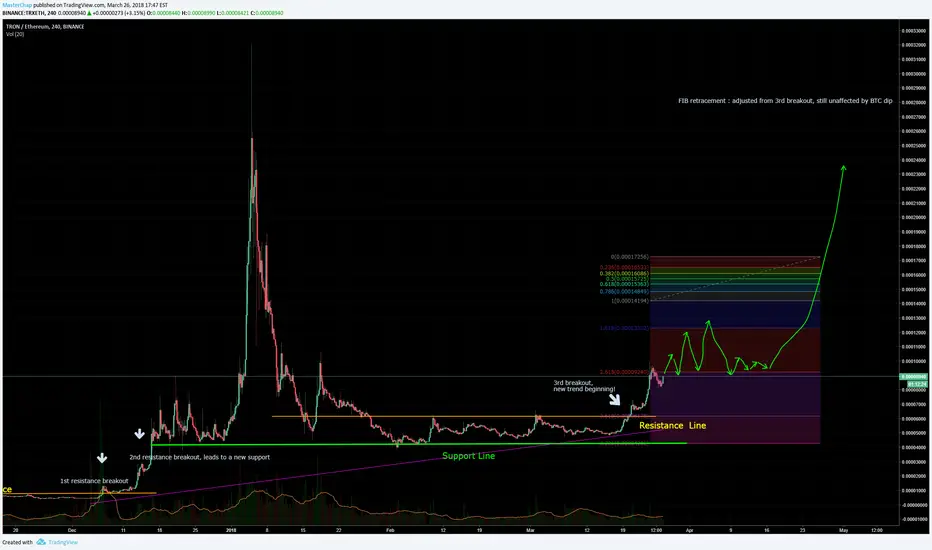The width and height of the screenshot is (932, 550).
Task: Open the TradingView link beside 'Created with'
Action: (63, 542)
